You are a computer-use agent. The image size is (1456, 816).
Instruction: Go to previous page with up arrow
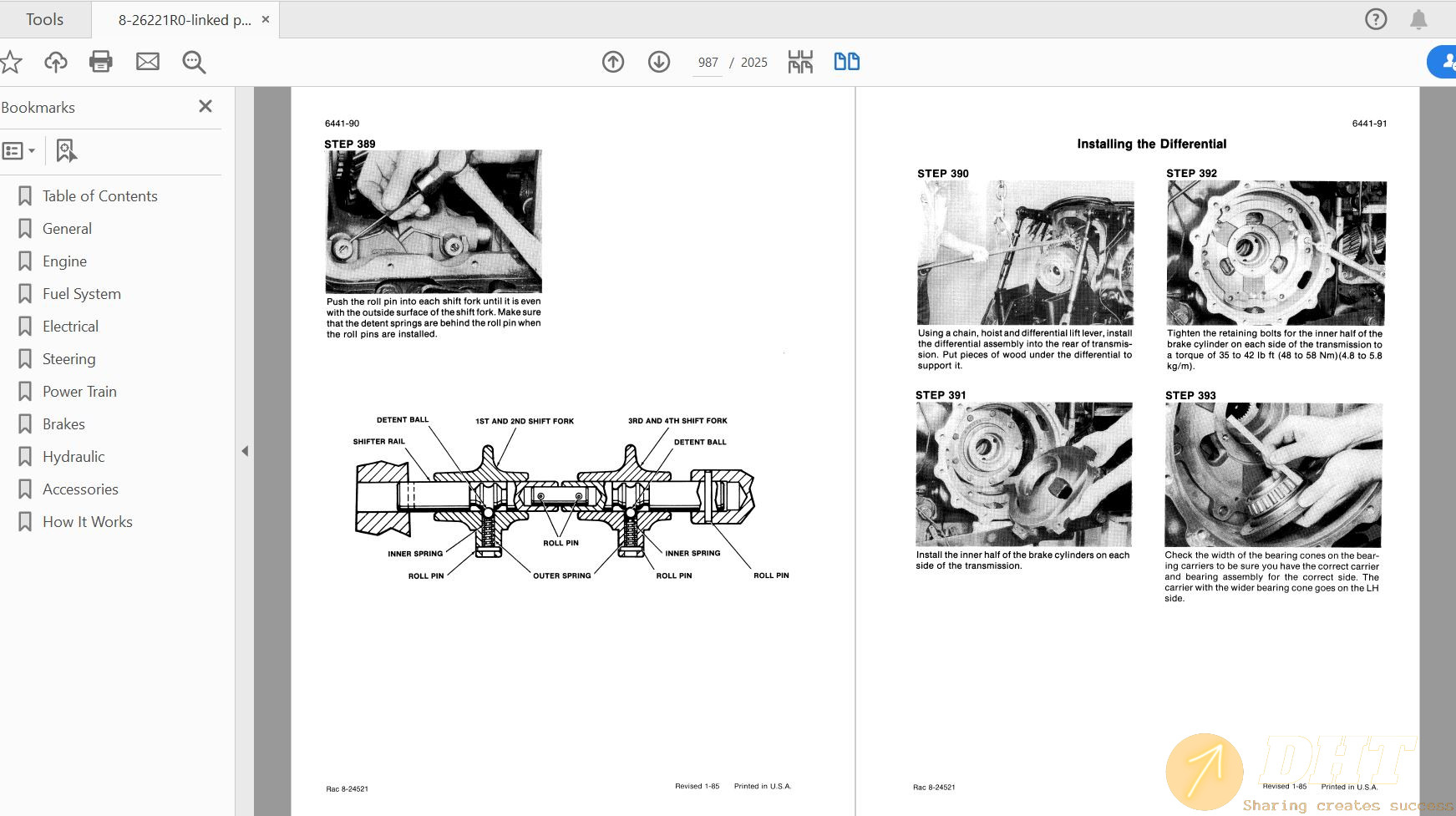(612, 61)
